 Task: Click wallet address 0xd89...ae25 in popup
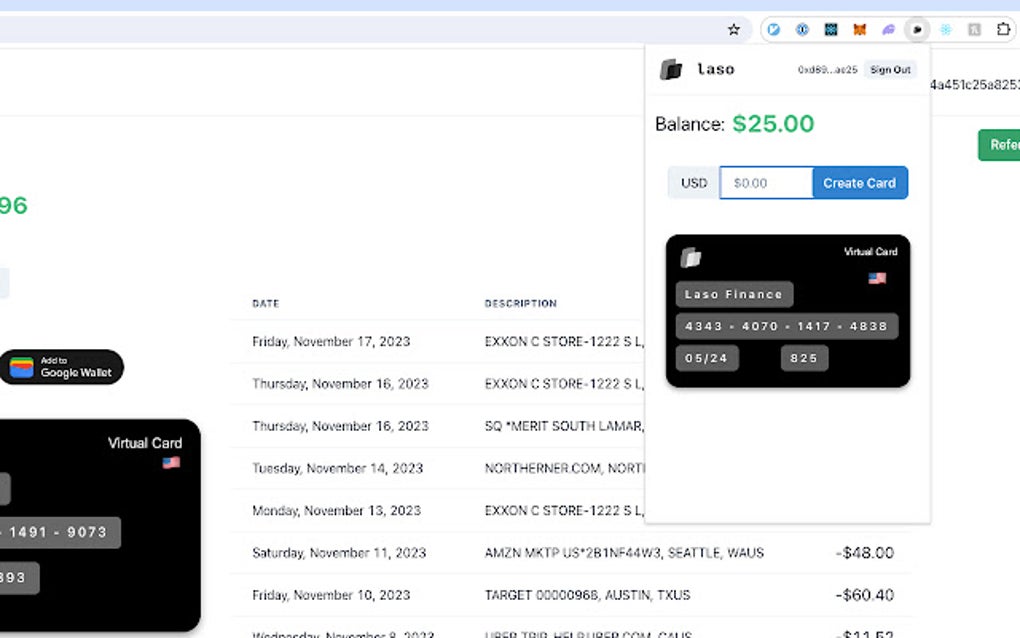coord(827,70)
